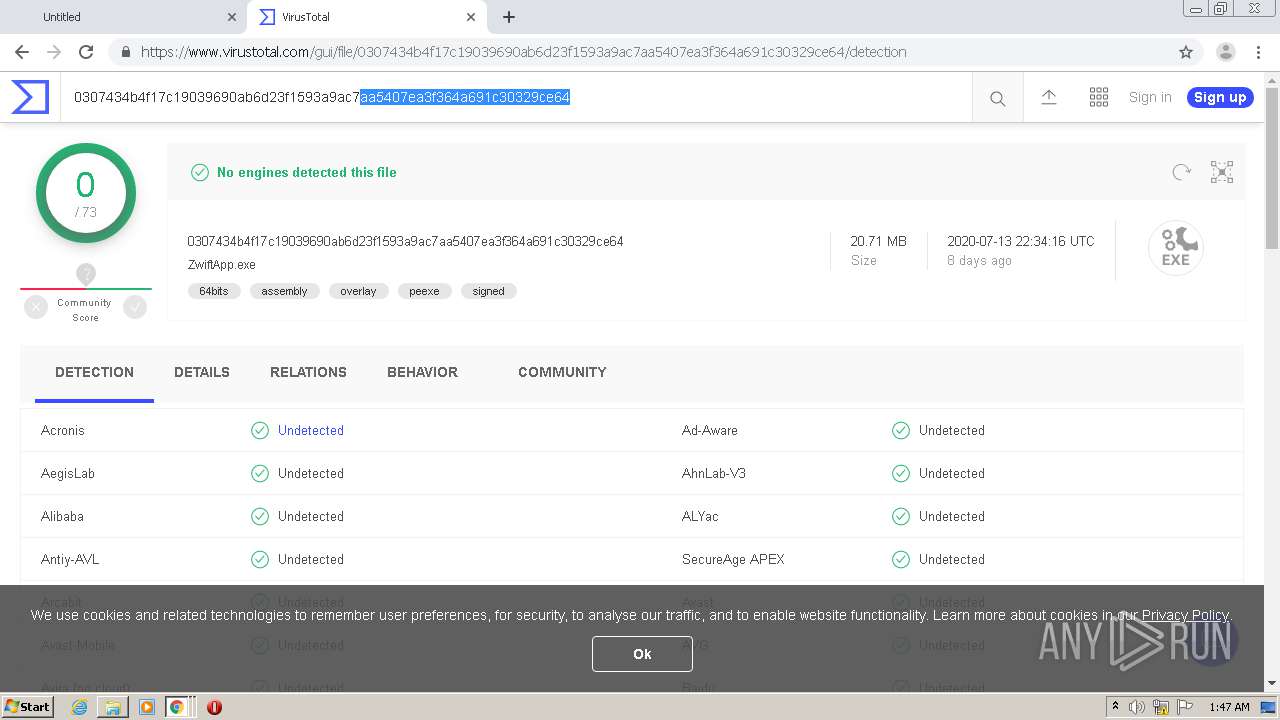Click the AegisLab engine name
Screen dimensions: 1280x720
pyautogui.click(x=68, y=473)
